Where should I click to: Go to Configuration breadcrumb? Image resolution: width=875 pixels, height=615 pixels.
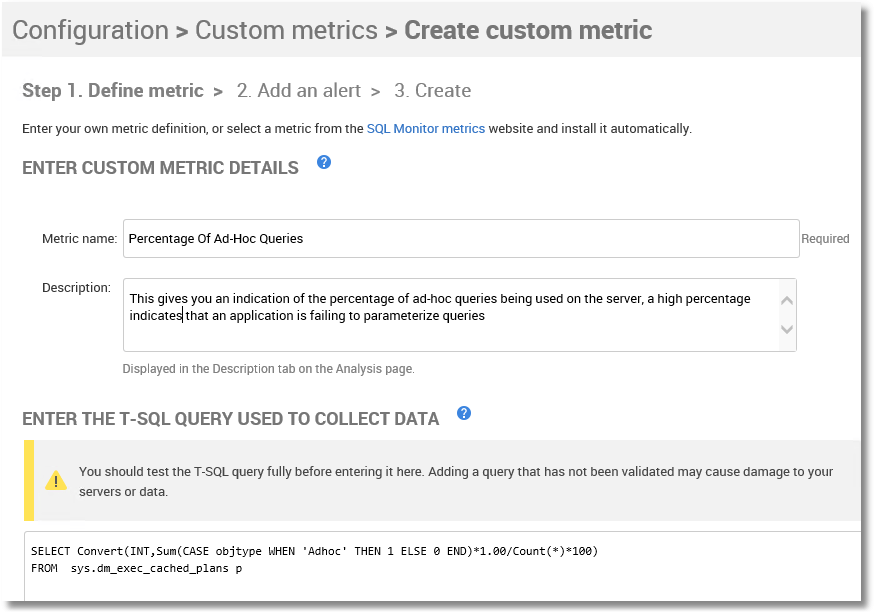click(x=90, y=30)
